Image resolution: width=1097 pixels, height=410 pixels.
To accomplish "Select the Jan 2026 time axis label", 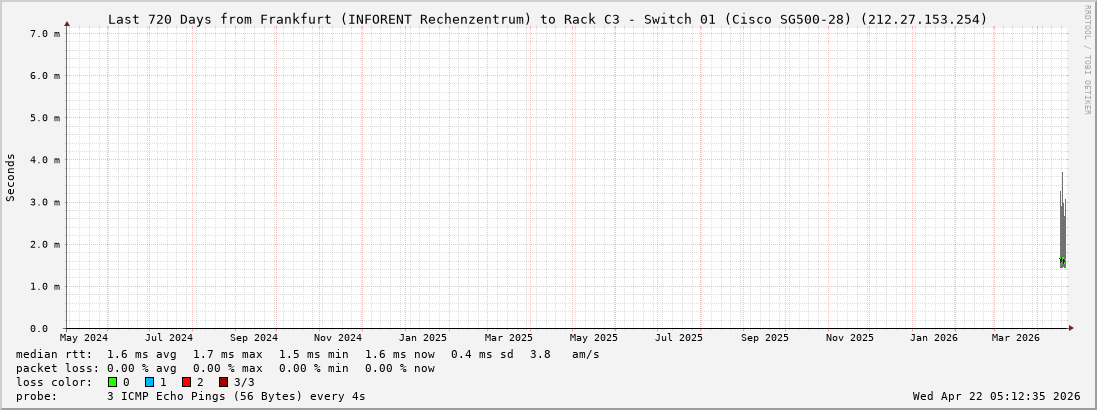I will 933,338.
